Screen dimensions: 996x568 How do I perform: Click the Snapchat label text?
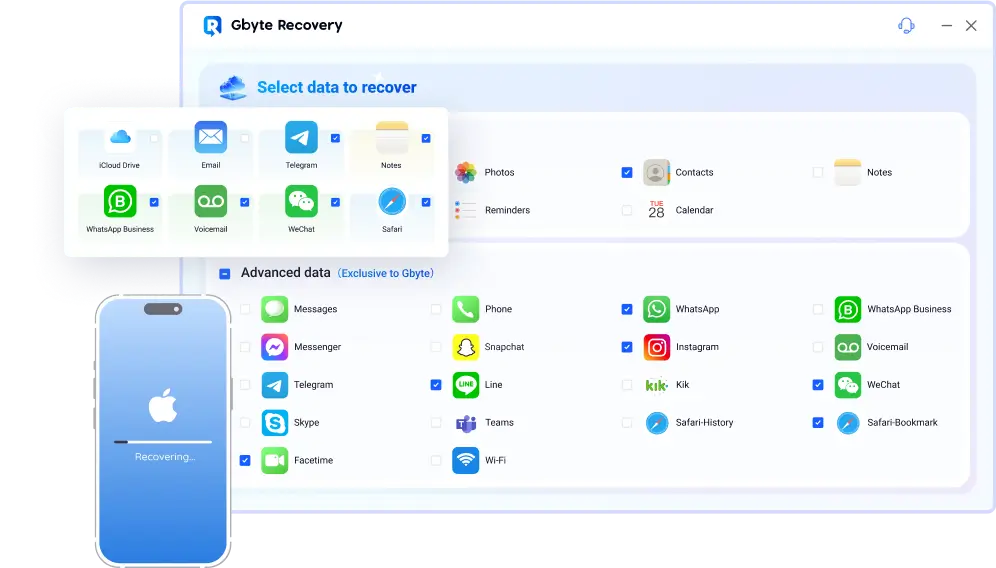point(504,347)
